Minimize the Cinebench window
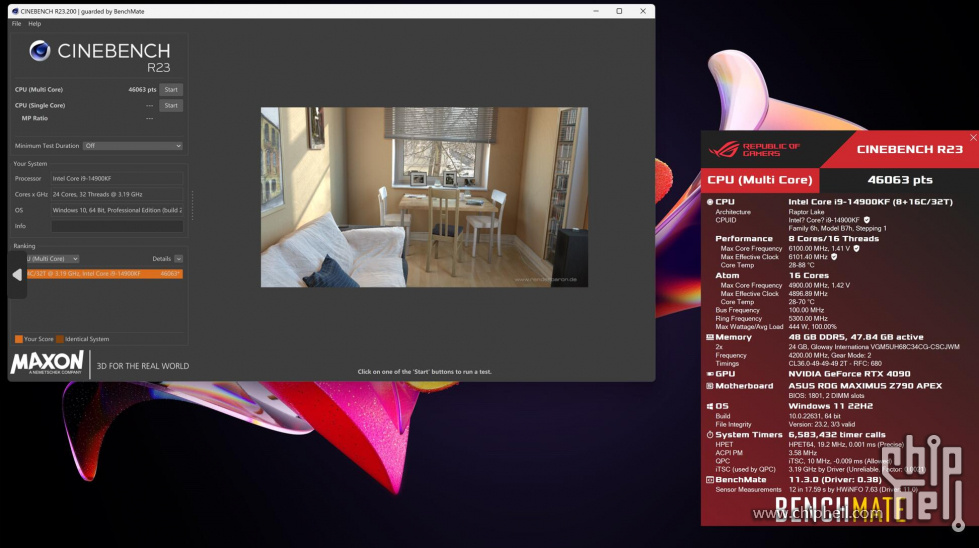This screenshot has height=548, width=979. pyautogui.click(x=596, y=11)
